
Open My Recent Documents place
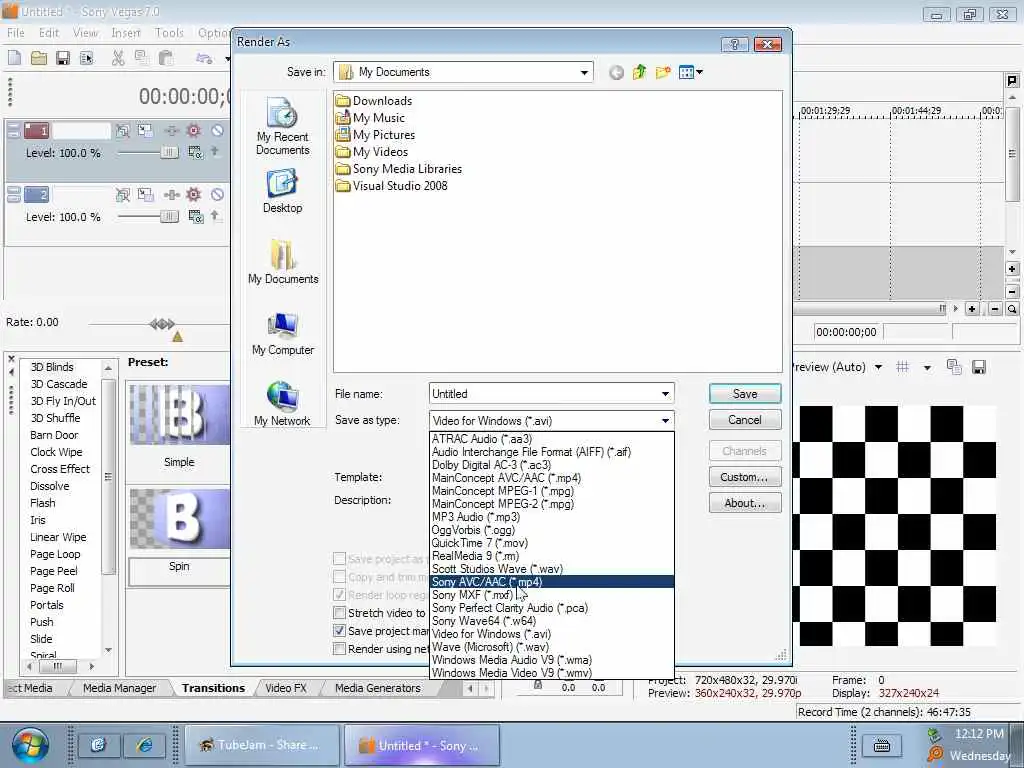click(x=282, y=125)
